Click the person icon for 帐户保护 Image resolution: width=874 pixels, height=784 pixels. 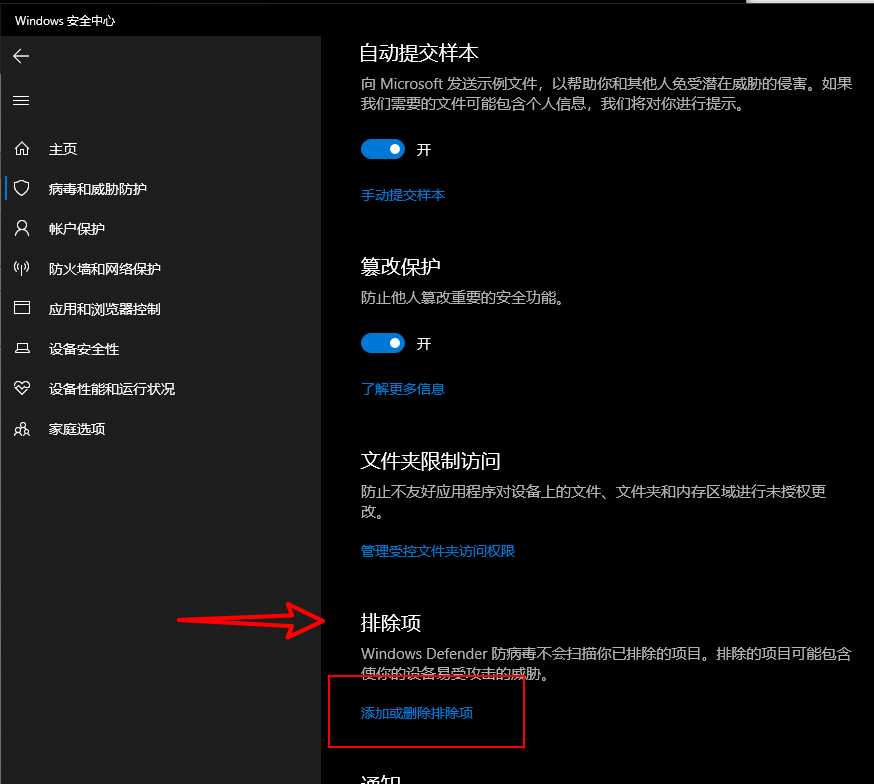[22, 228]
